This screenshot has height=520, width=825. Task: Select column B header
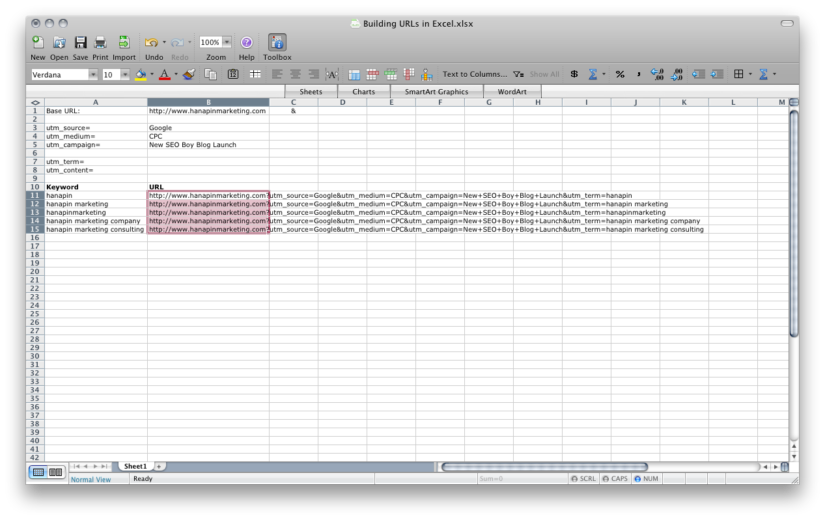[x=208, y=102]
